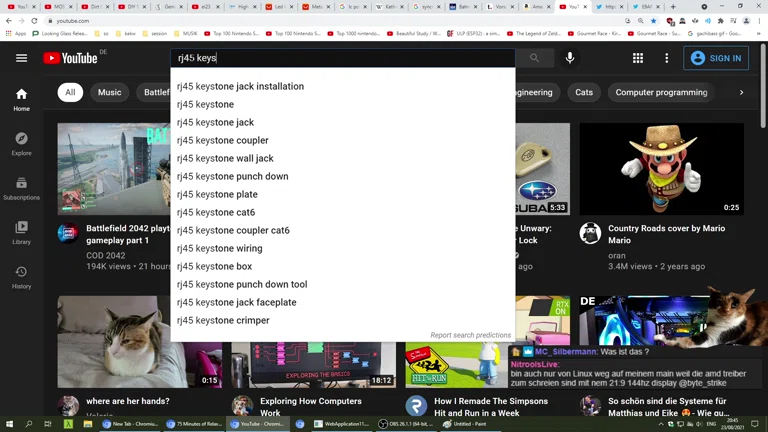This screenshot has width=768, height=432.
Task: Pick the 'rj45 keystone crimper' suggestion
Action: (223, 320)
